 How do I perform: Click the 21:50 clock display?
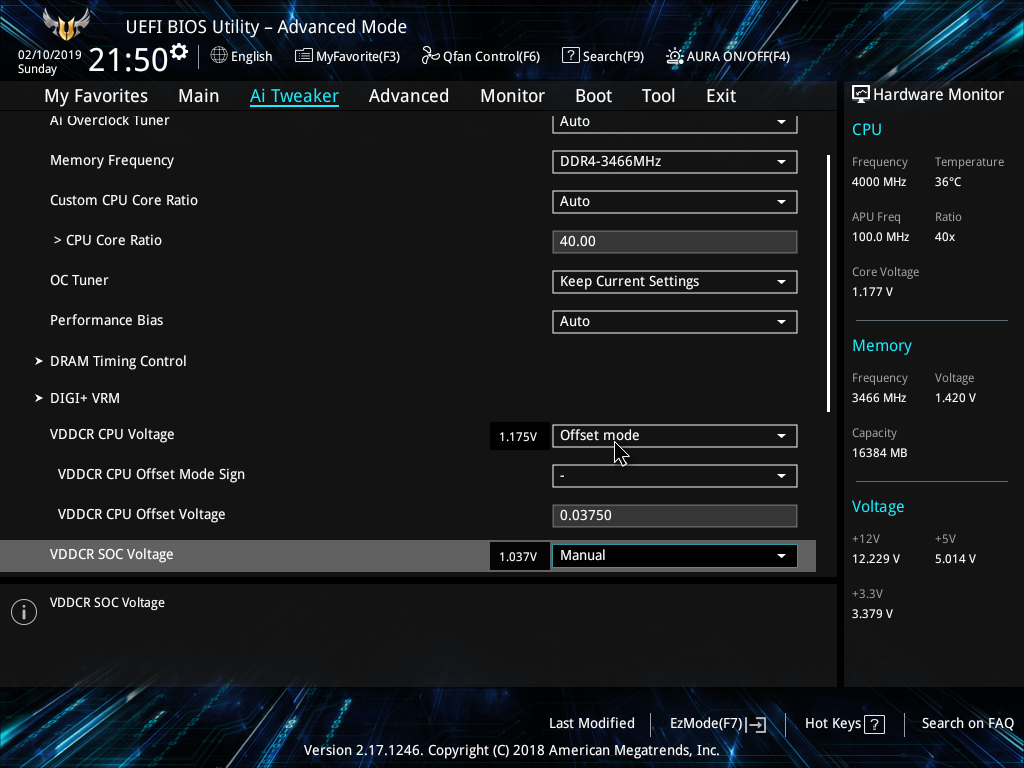click(x=128, y=59)
